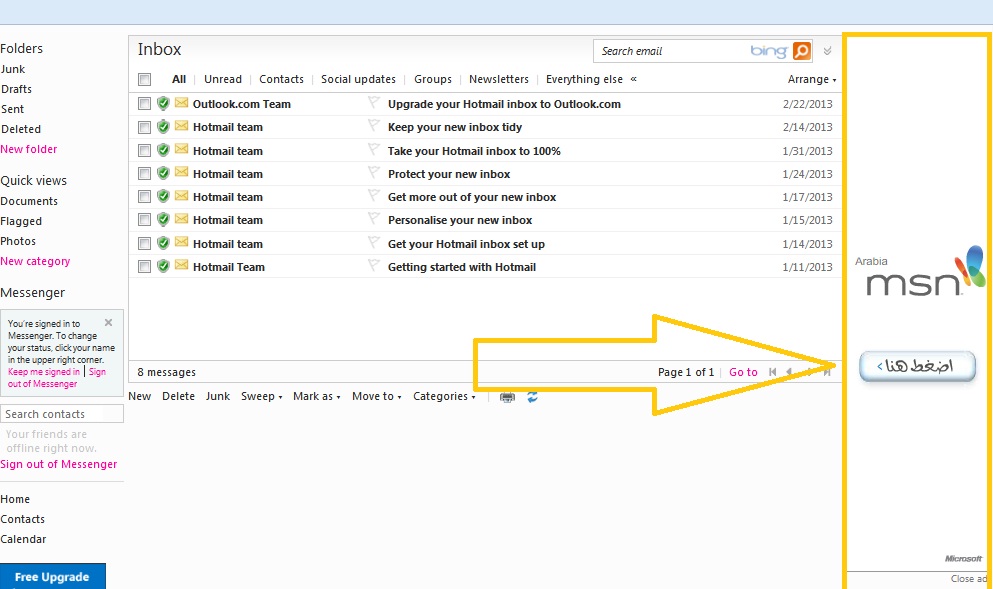Select the All filter tab
The width and height of the screenshot is (993, 589).
click(x=179, y=79)
